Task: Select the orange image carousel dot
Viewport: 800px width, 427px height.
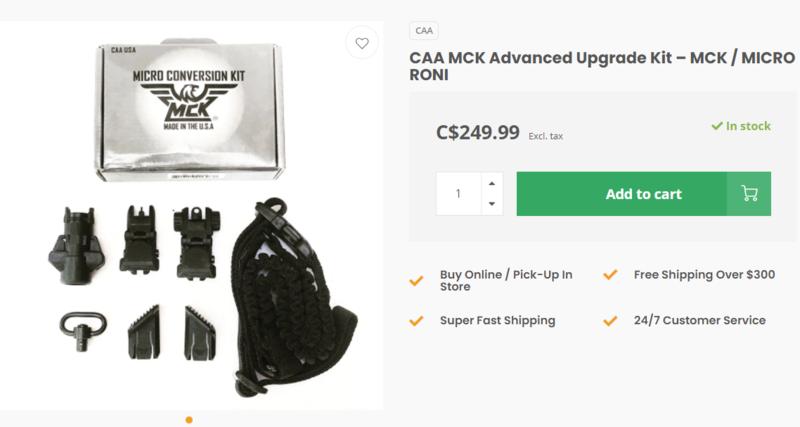Action: pyautogui.click(x=189, y=420)
